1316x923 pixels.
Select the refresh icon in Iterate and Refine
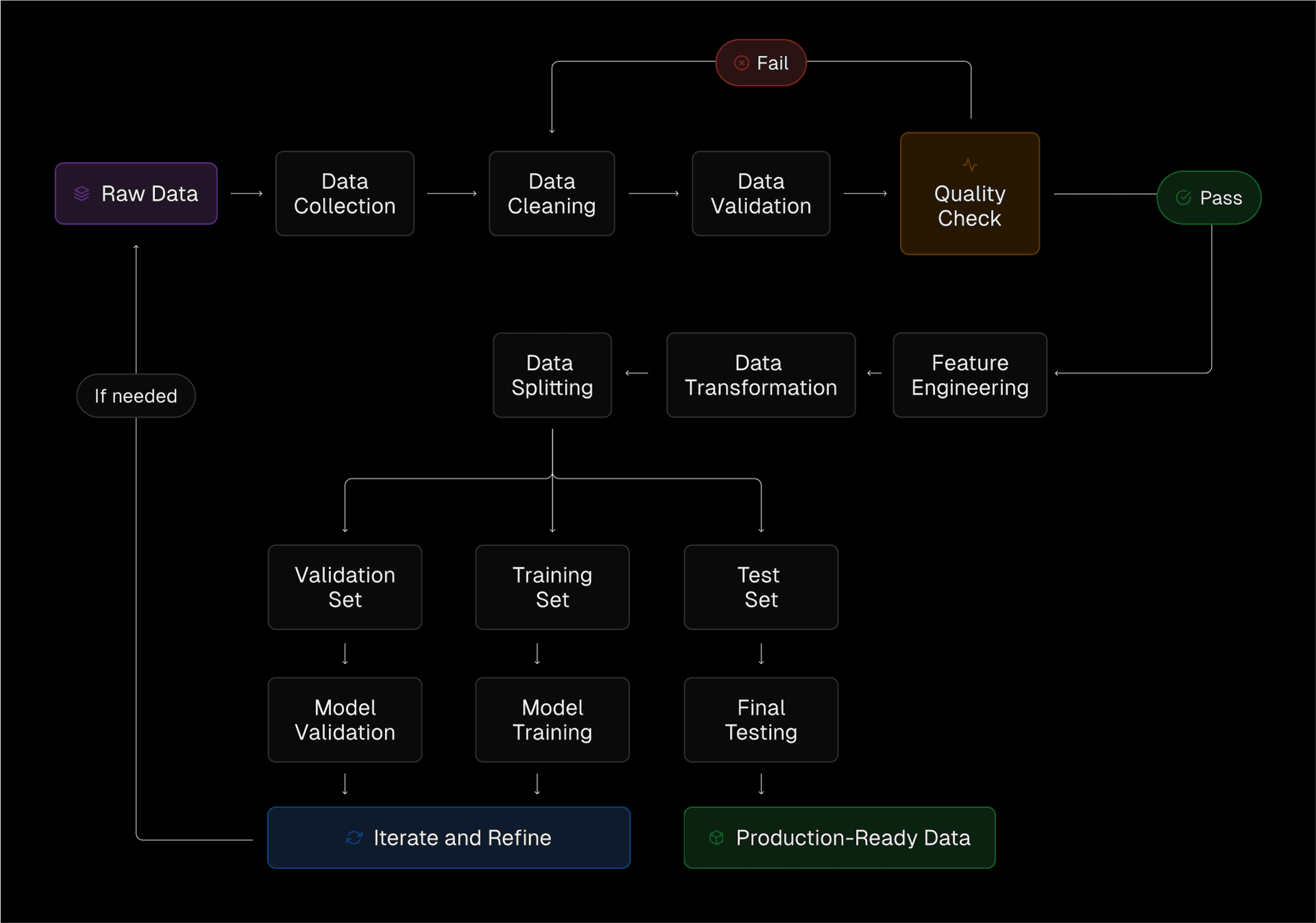354,837
